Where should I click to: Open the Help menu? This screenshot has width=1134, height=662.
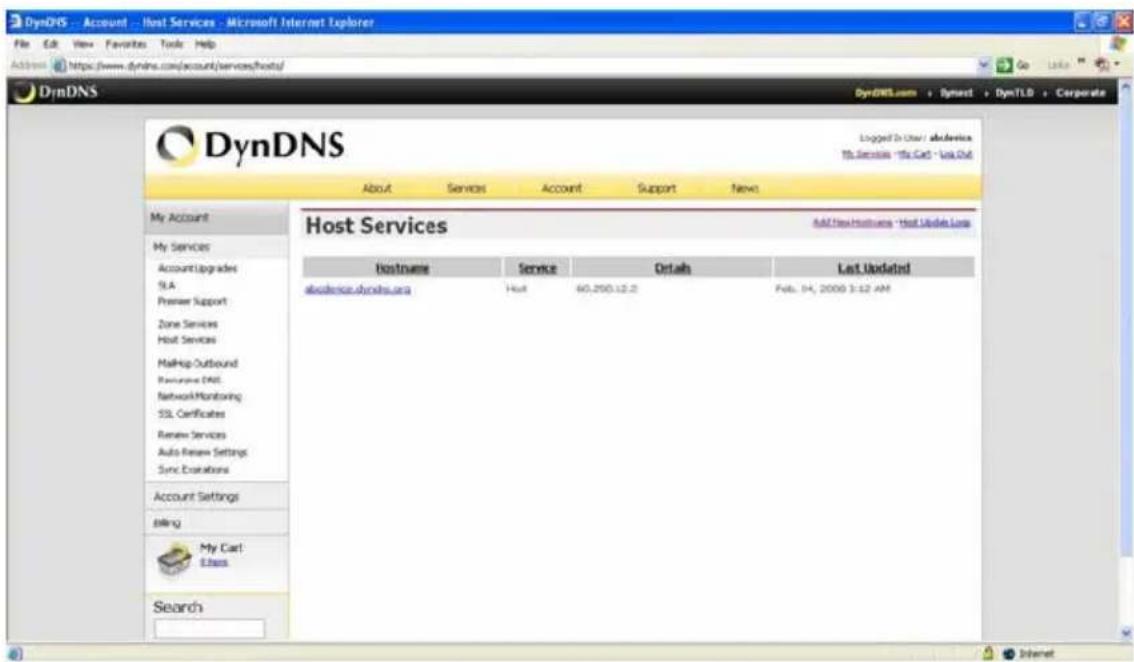tap(205, 44)
